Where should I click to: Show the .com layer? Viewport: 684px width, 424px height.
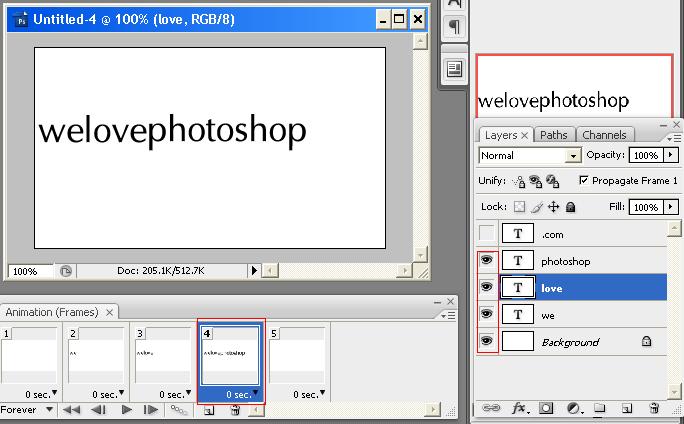(x=486, y=233)
